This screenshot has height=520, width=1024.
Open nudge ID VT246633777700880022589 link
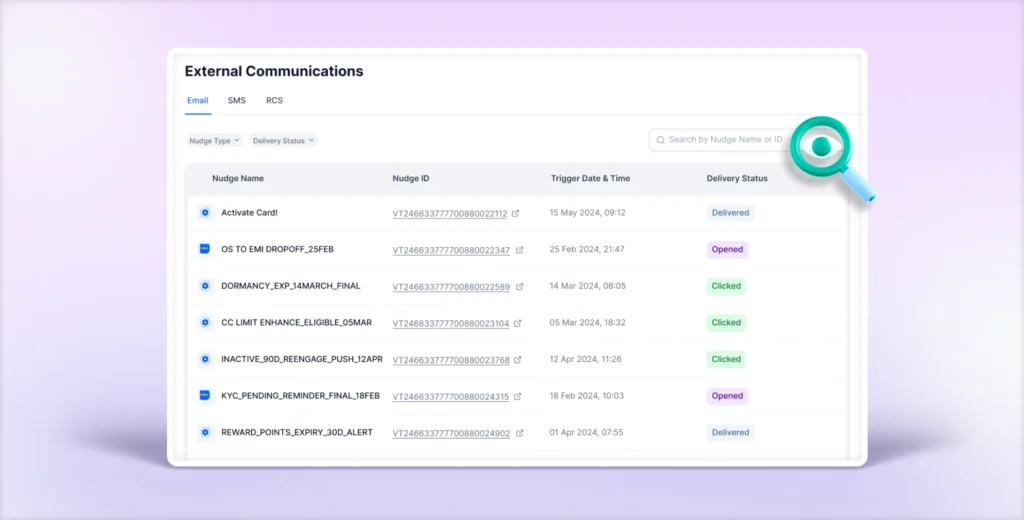(x=451, y=287)
